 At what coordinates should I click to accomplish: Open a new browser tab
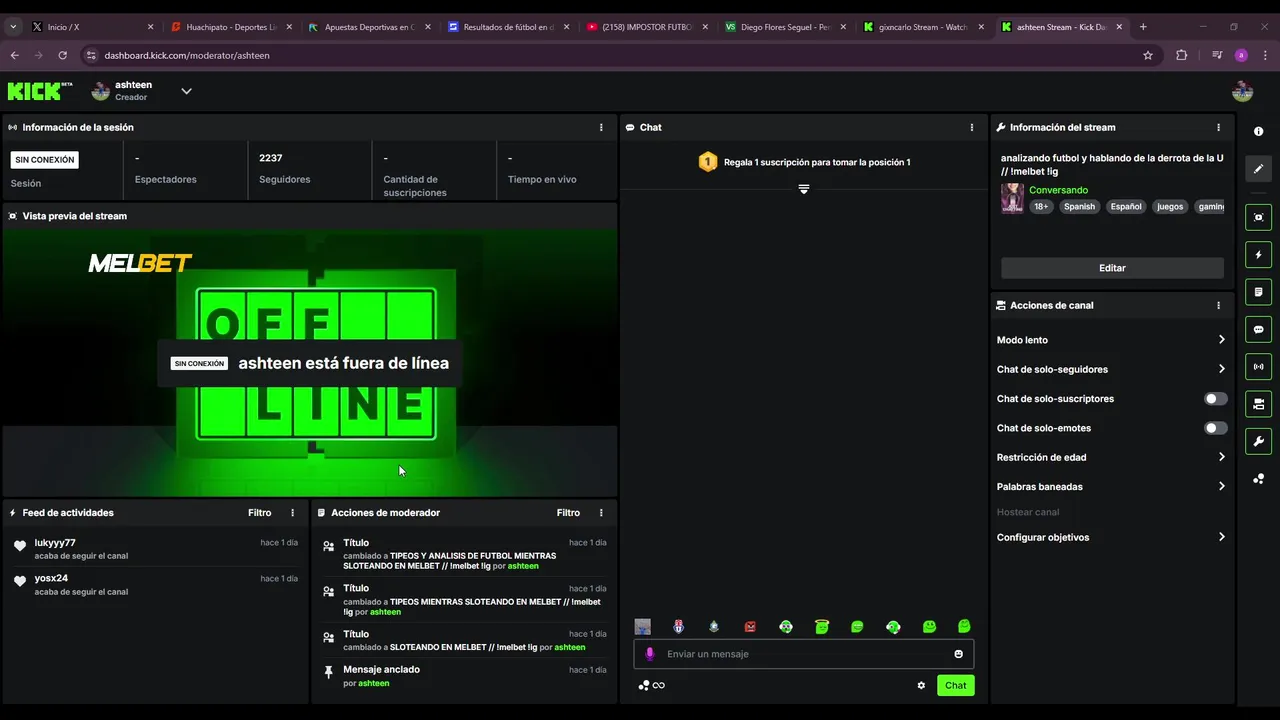pyautogui.click(x=1143, y=27)
